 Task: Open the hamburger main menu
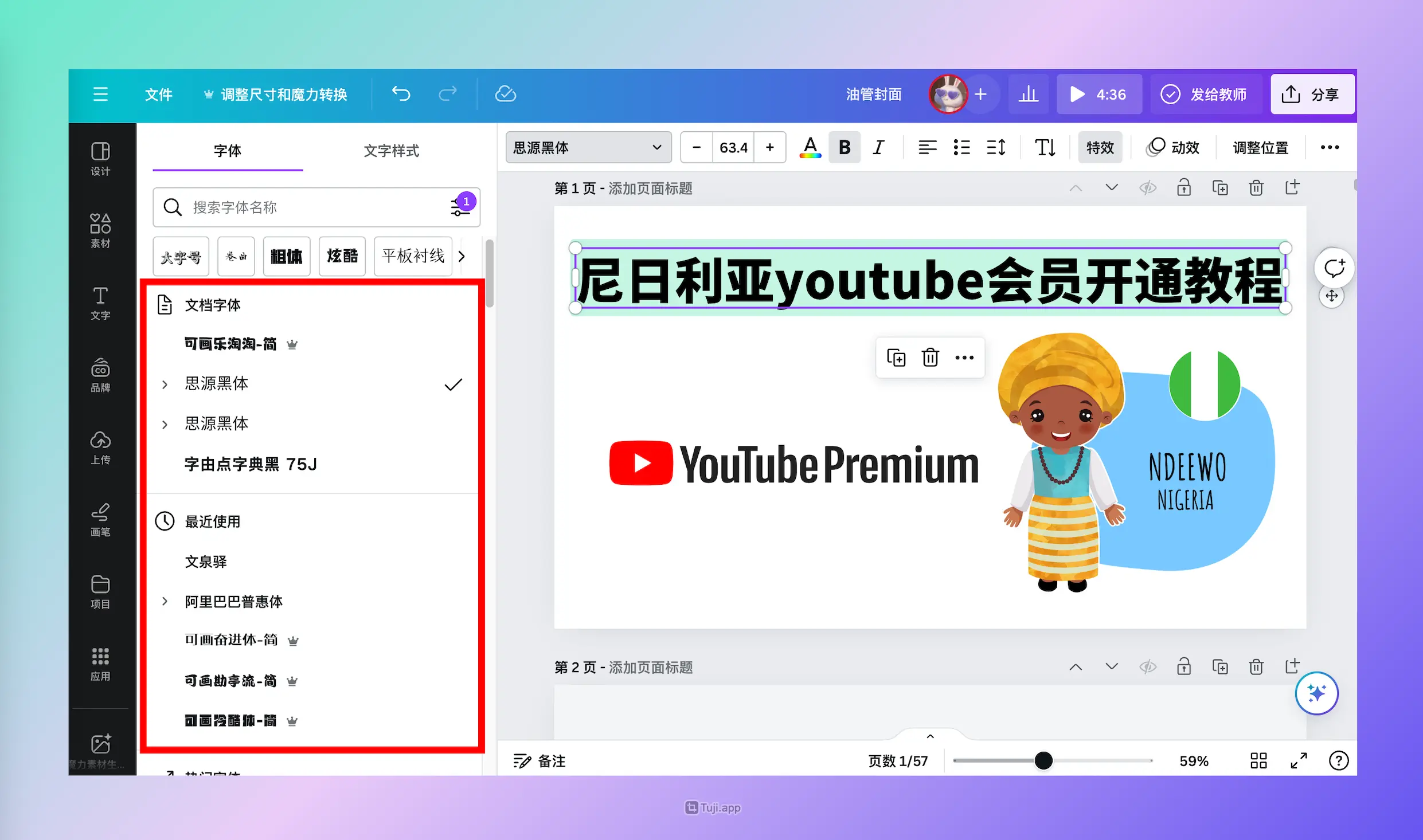(x=100, y=94)
